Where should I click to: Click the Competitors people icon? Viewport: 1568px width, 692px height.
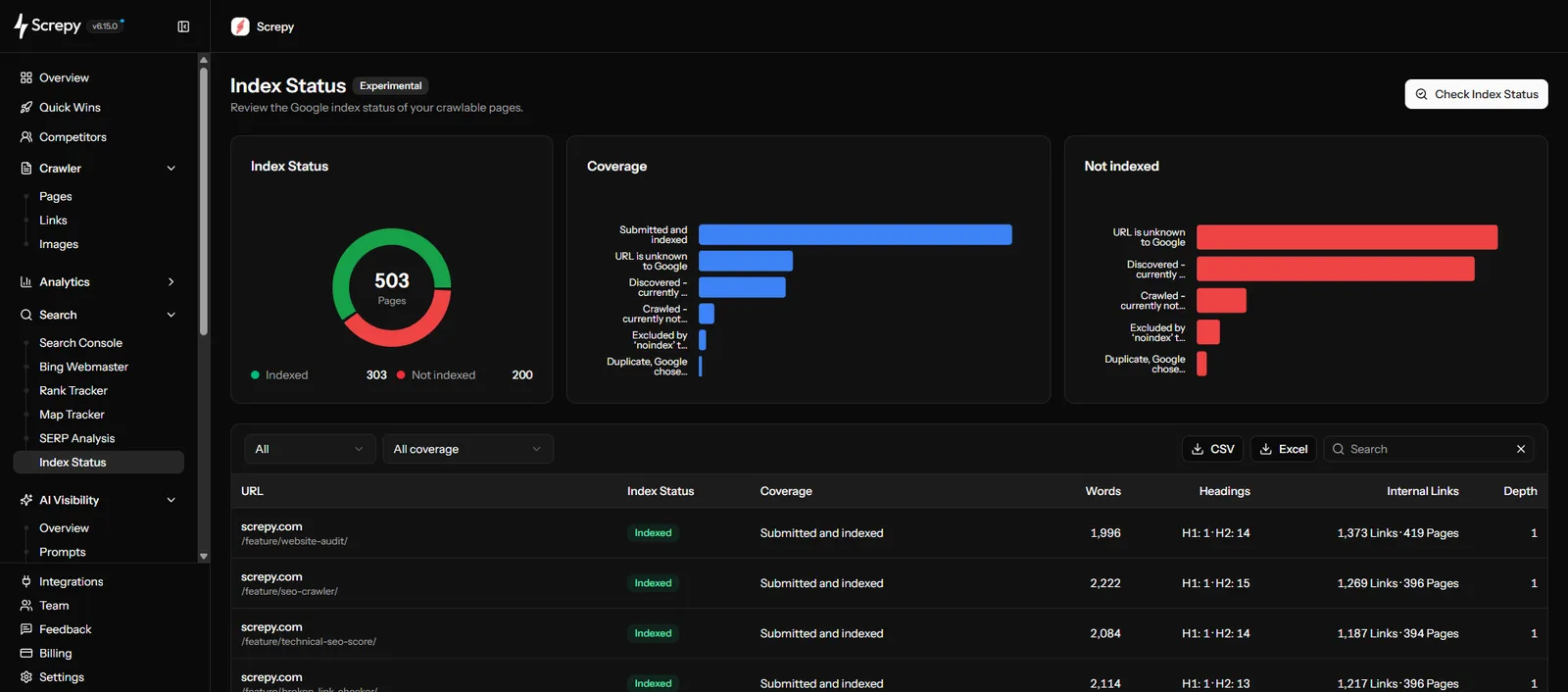click(x=26, y=137)
